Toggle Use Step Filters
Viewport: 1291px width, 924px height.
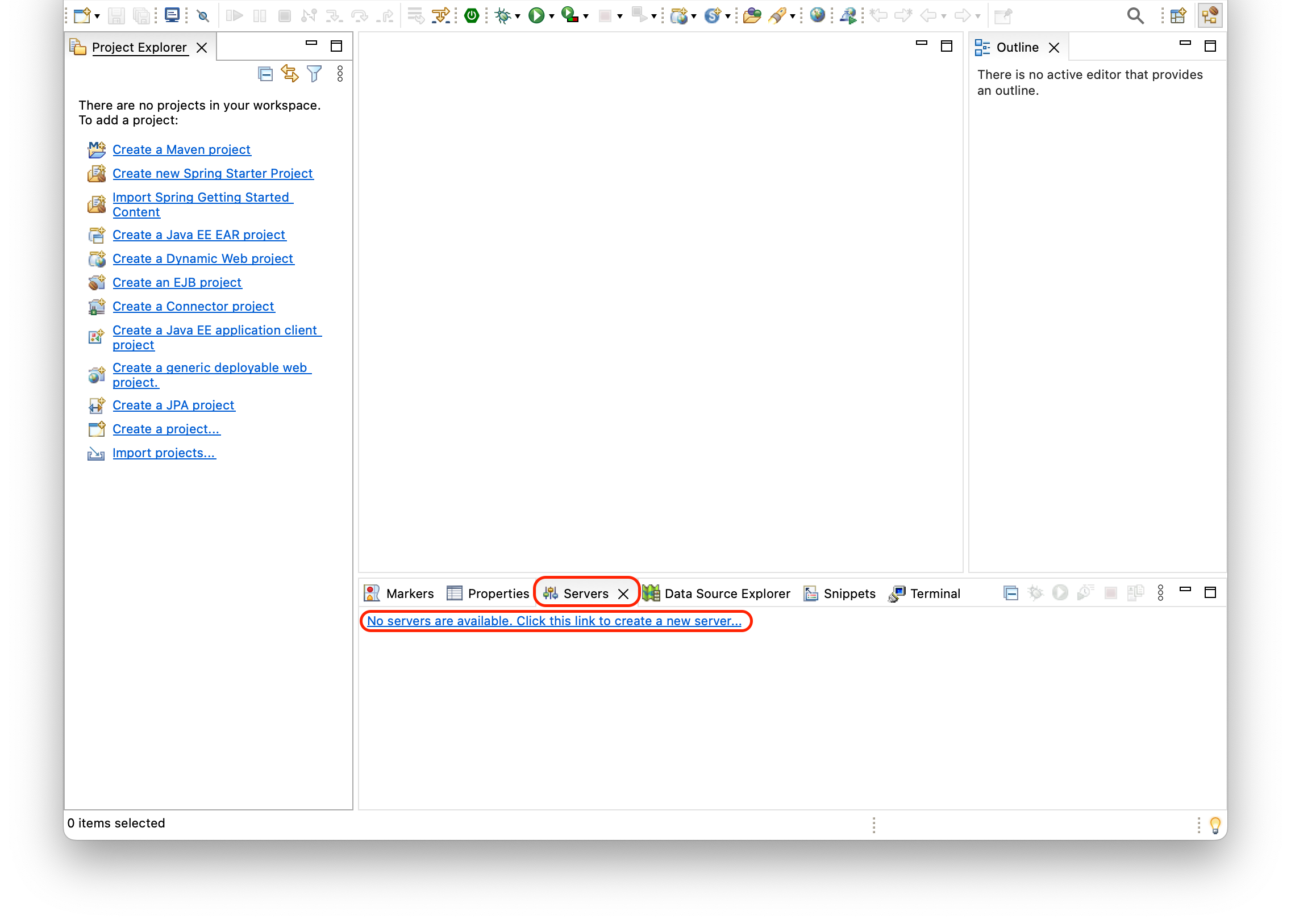click(x=440, y=15)
